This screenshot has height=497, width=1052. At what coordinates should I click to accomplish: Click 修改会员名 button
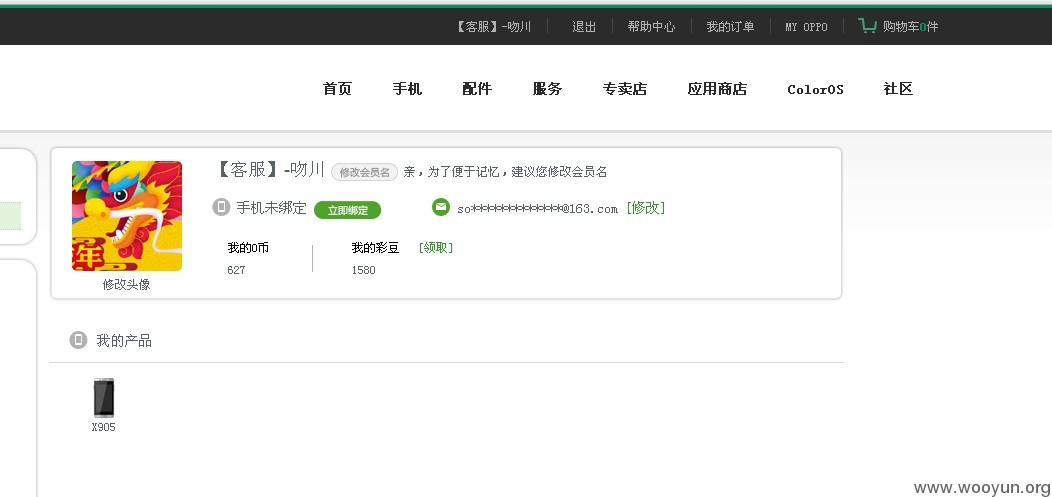point(364,172)
